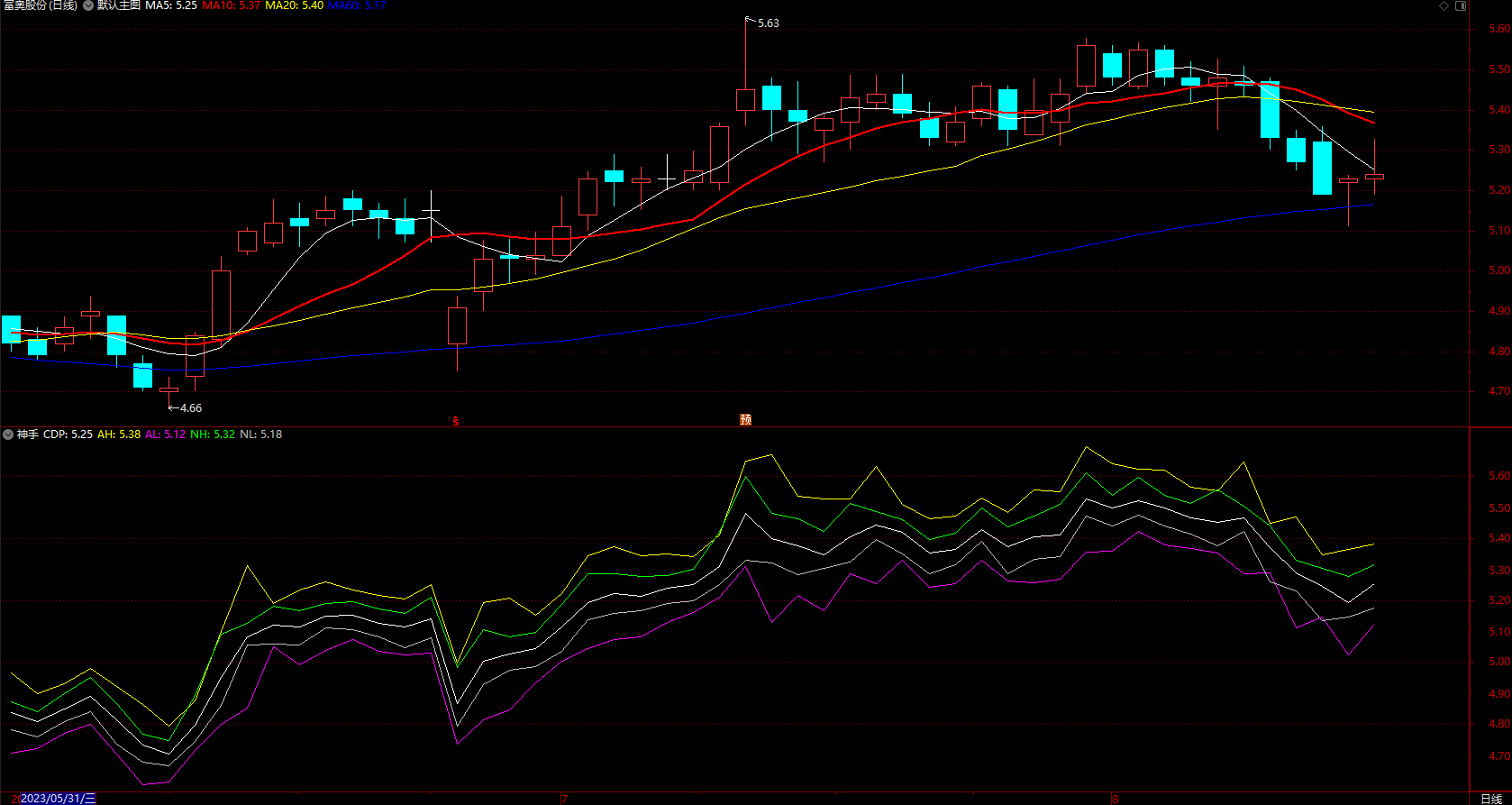The image size is (1512, 805).
Task: Click the 日线 period button at bottom right
Action: (1491, 799)
